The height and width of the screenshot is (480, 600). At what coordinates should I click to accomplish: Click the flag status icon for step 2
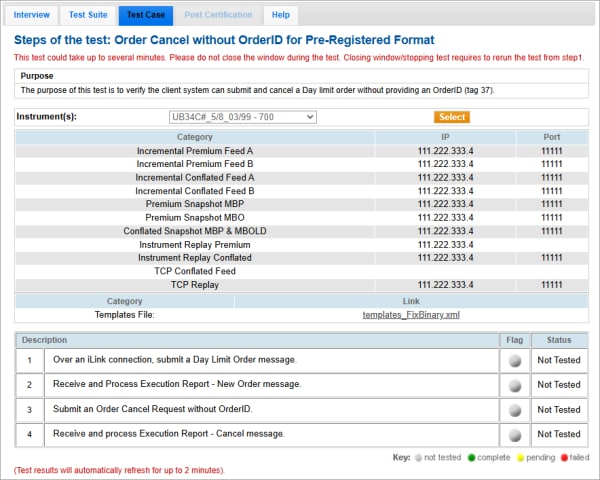click(x=514, y=385)
